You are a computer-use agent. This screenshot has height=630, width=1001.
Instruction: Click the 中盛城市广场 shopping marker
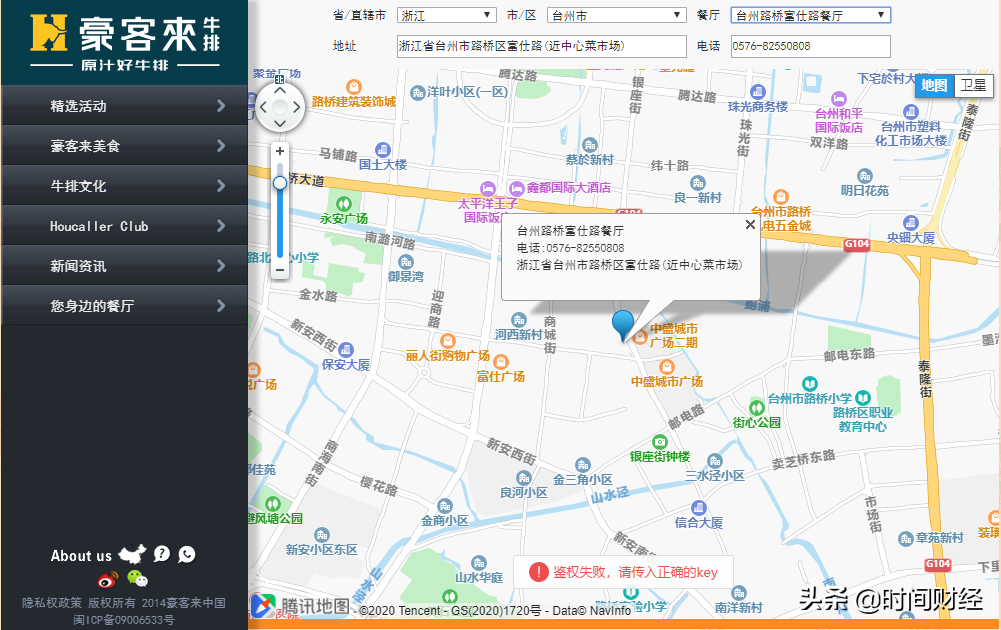click(x=666, y=366)
